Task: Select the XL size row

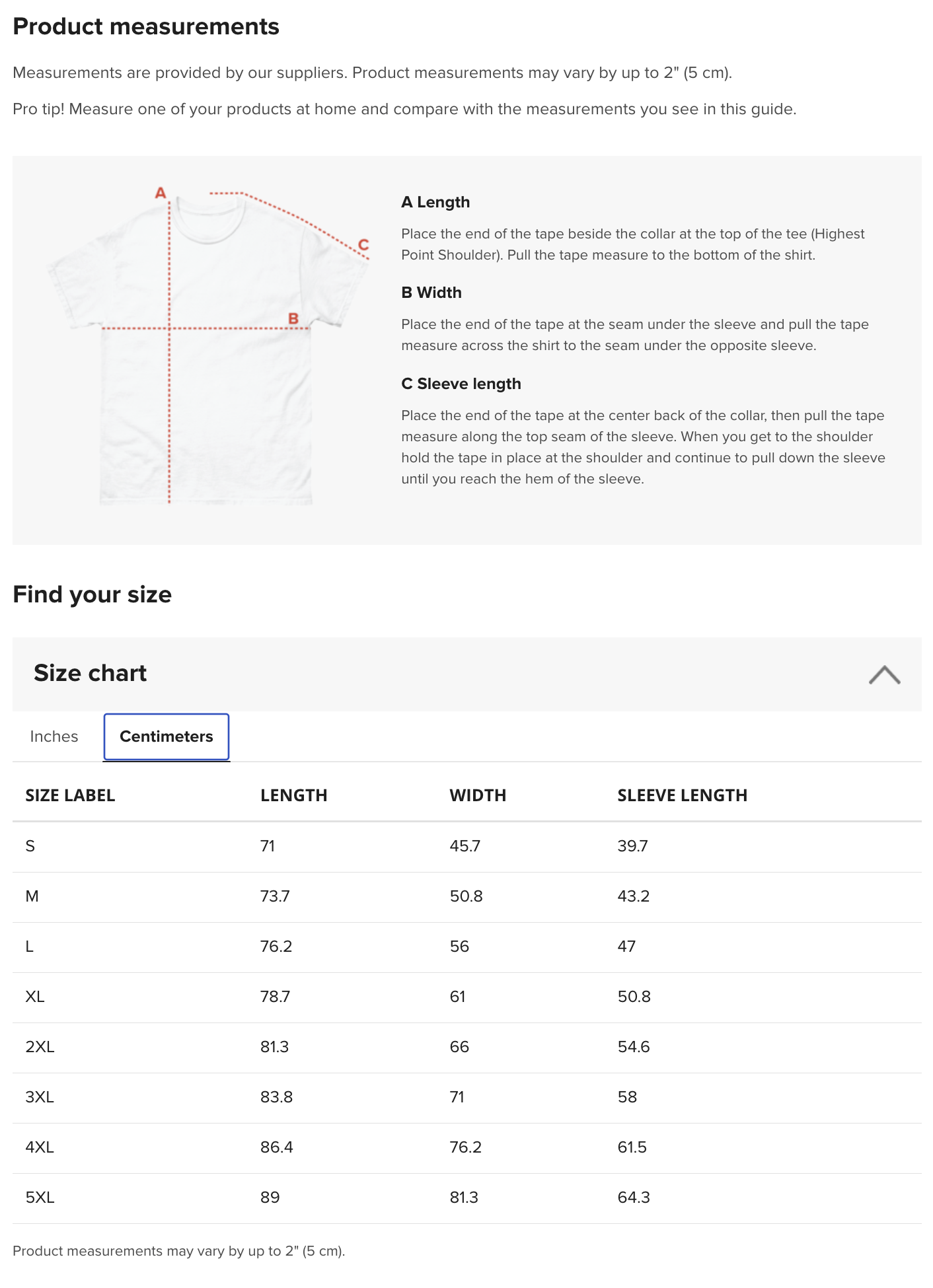Action: coord(466,997)
